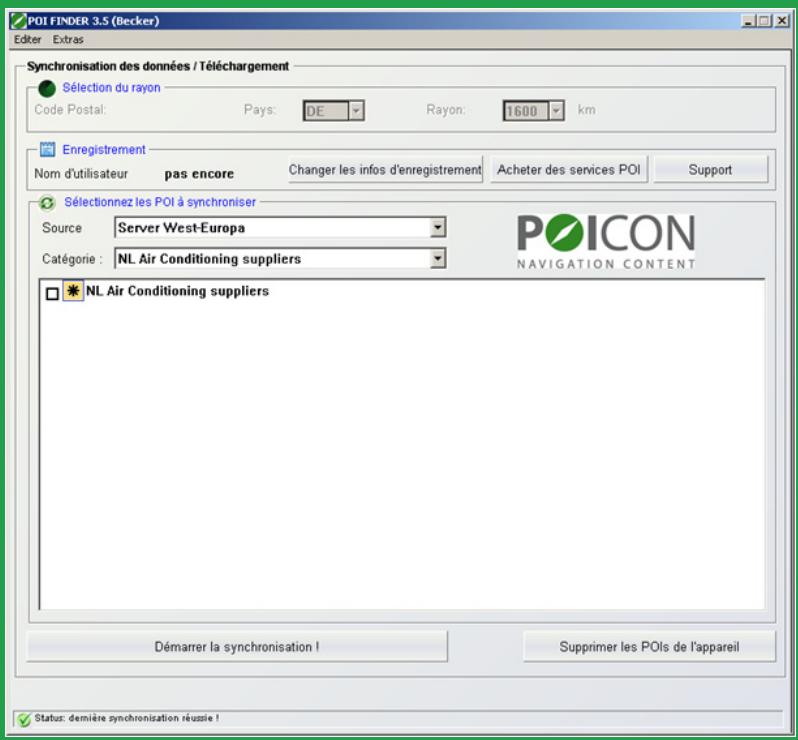Image resolution: width=798 pixels, height=740 pixels.
Task: Open the Editer menu
Action: click(27, 40)
